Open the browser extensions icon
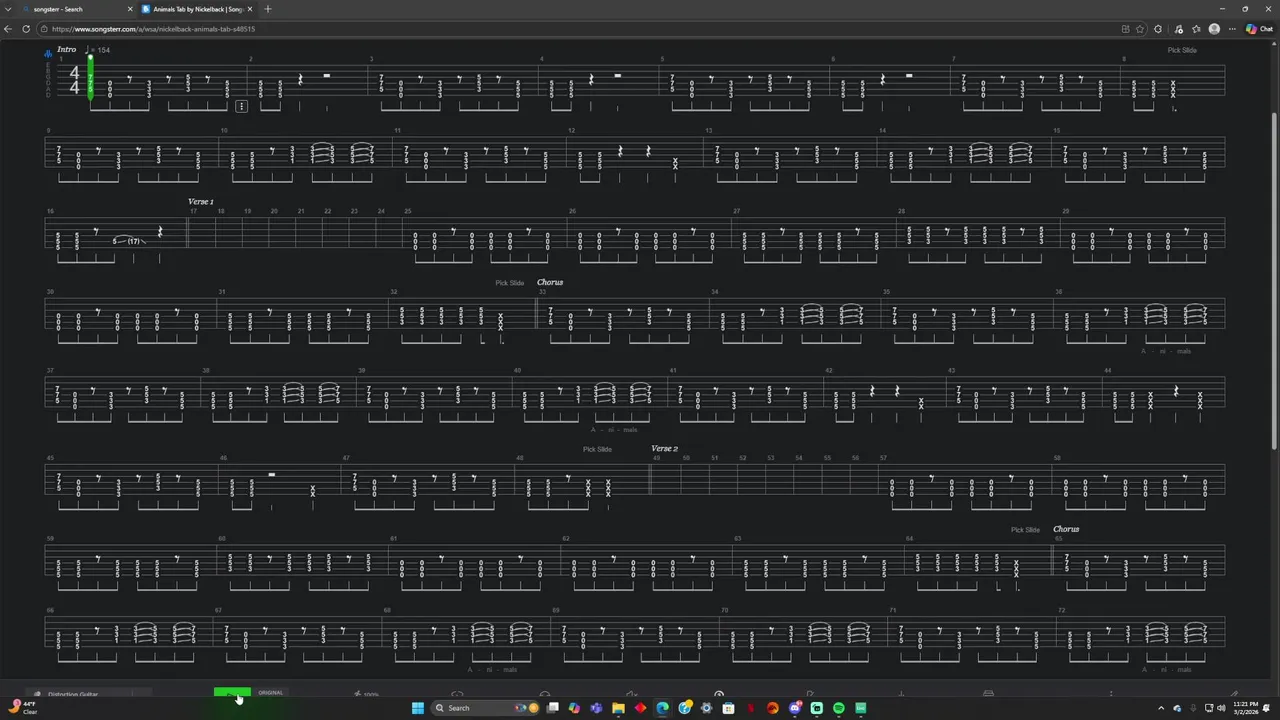Image resolution: width=1280 pixels, height=720 pixels. pyautogui.click(x=1158, y=29)
